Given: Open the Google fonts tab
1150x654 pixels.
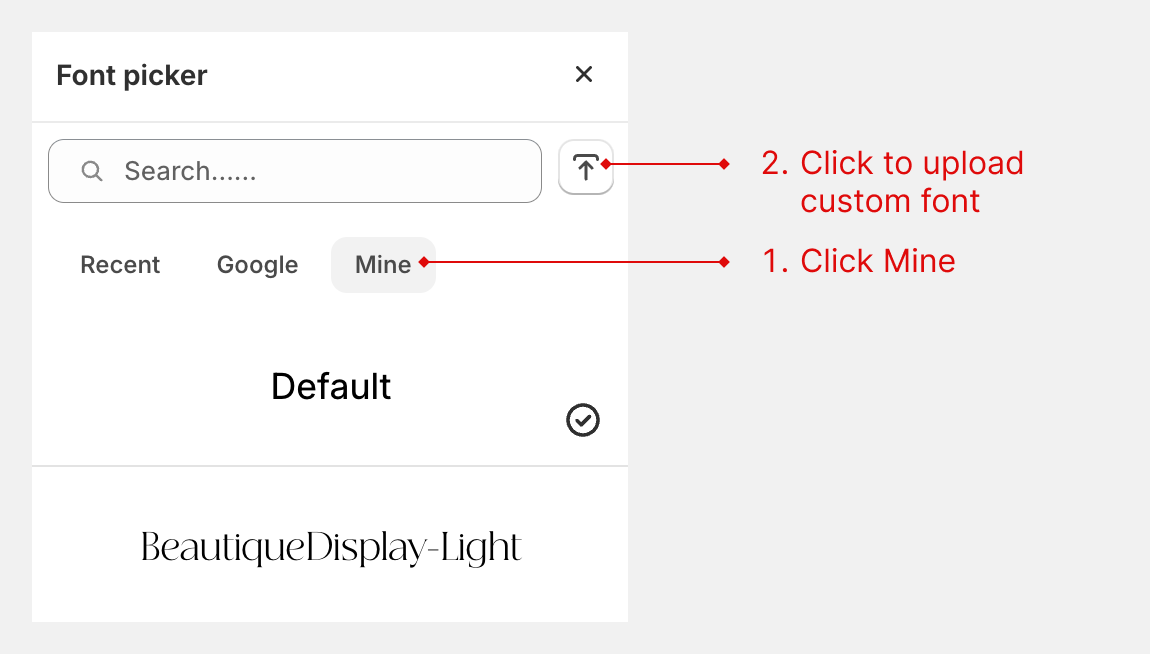Looking at the screenshot, I should [257, 264].
